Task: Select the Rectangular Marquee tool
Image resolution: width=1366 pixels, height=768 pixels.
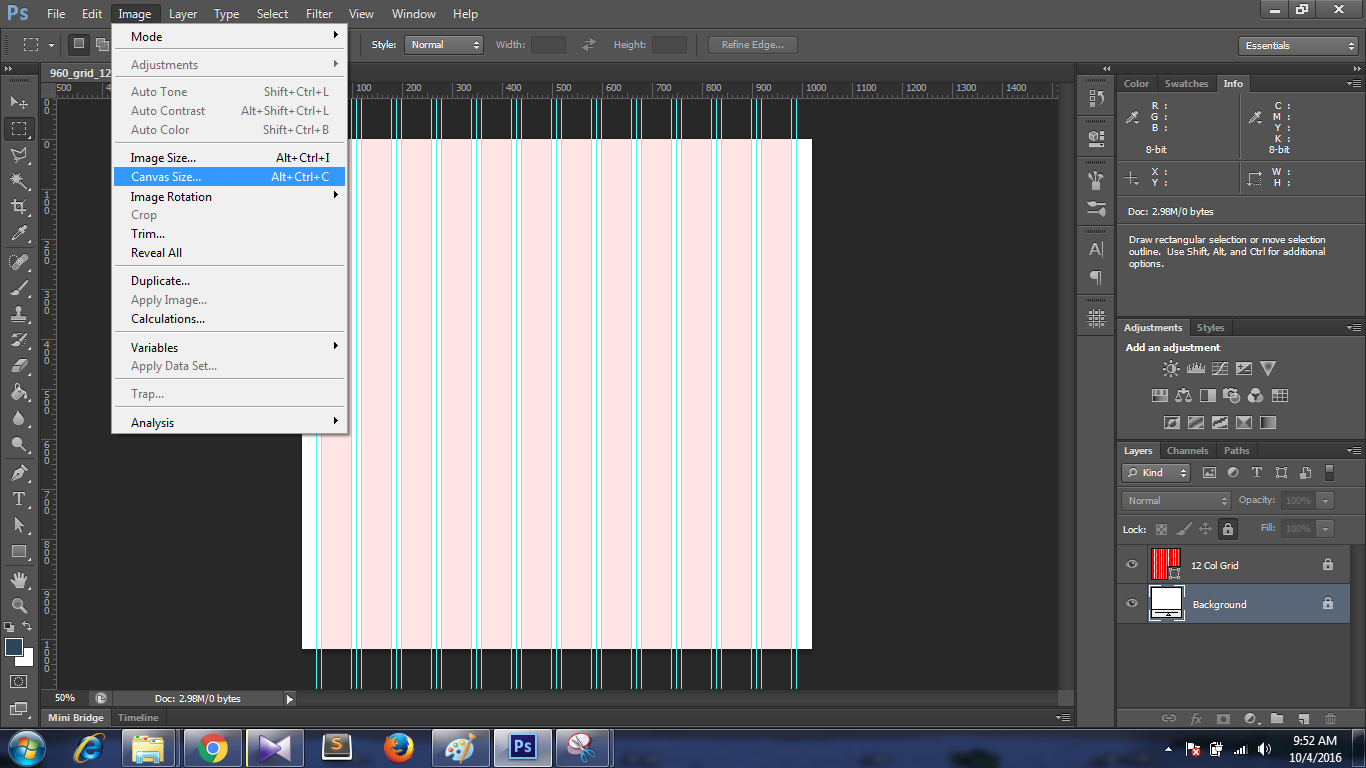Action: (x=18, y=128)
